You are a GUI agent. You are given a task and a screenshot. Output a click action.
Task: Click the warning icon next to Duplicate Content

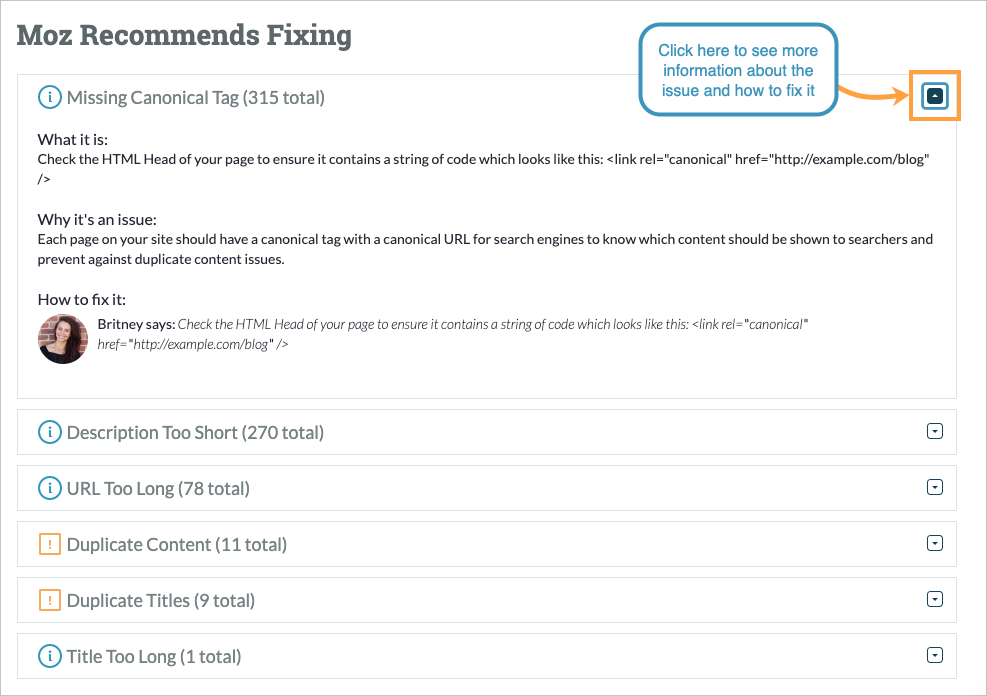49,544
